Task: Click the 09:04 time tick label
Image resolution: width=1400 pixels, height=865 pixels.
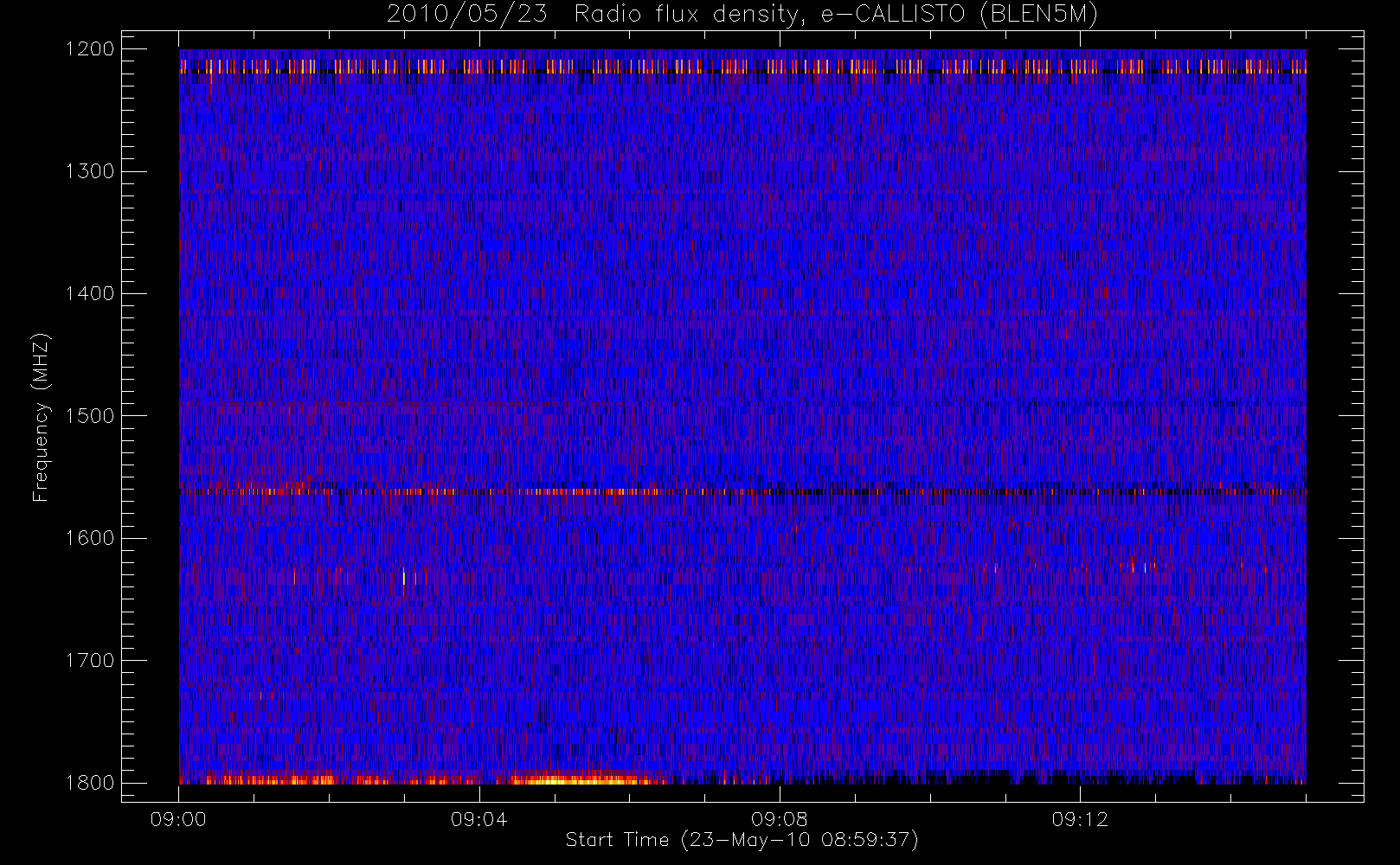Action: tap(478, 819)
